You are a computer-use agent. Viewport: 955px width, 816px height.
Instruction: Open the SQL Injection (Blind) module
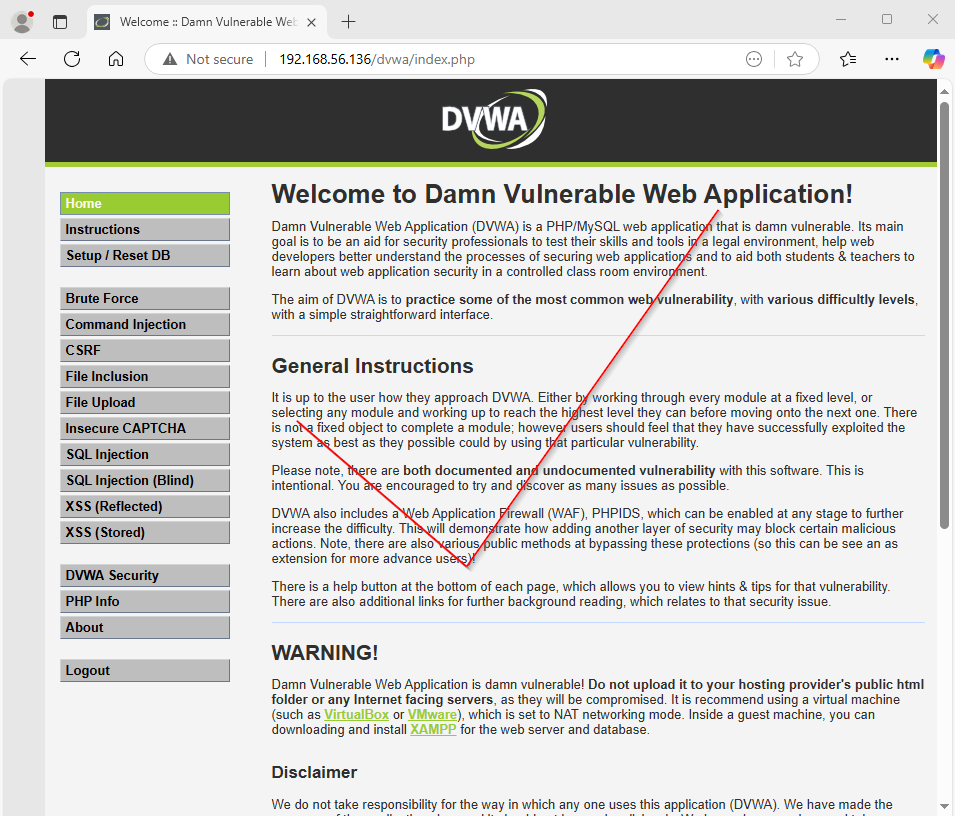[x=145, y=480]
